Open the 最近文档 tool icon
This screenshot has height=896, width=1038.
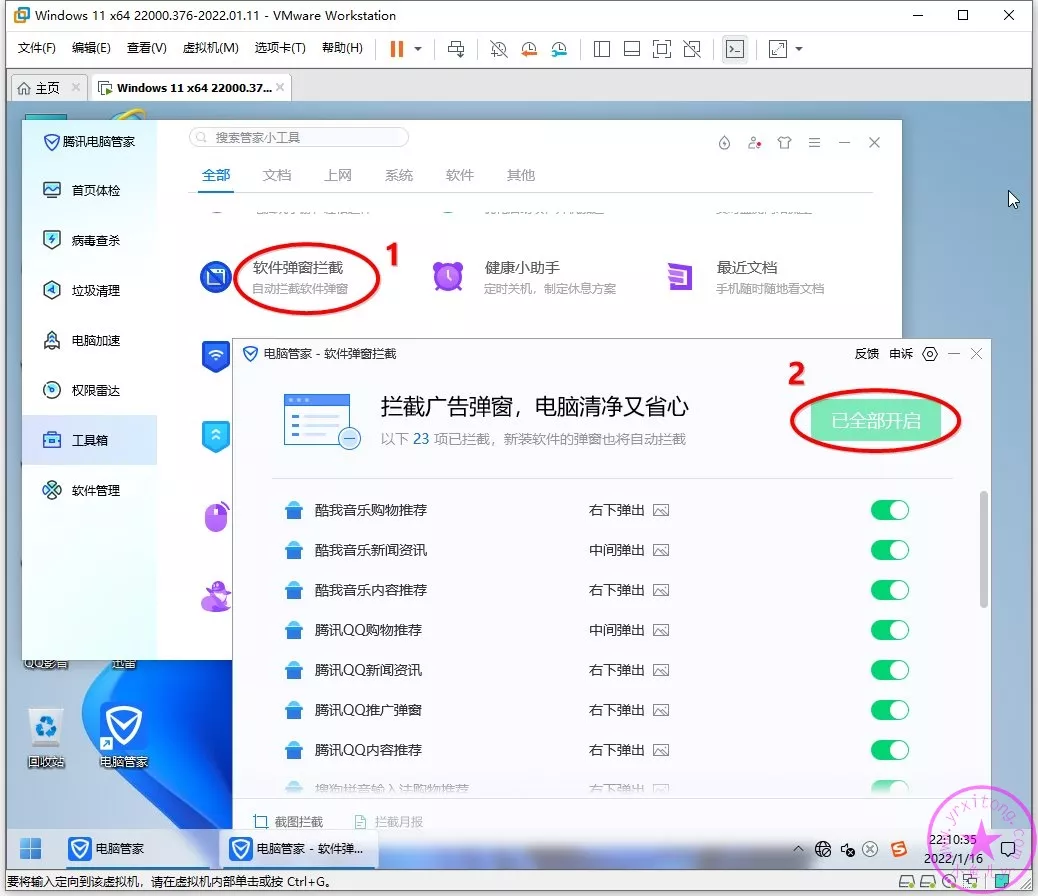coord(680,276)
